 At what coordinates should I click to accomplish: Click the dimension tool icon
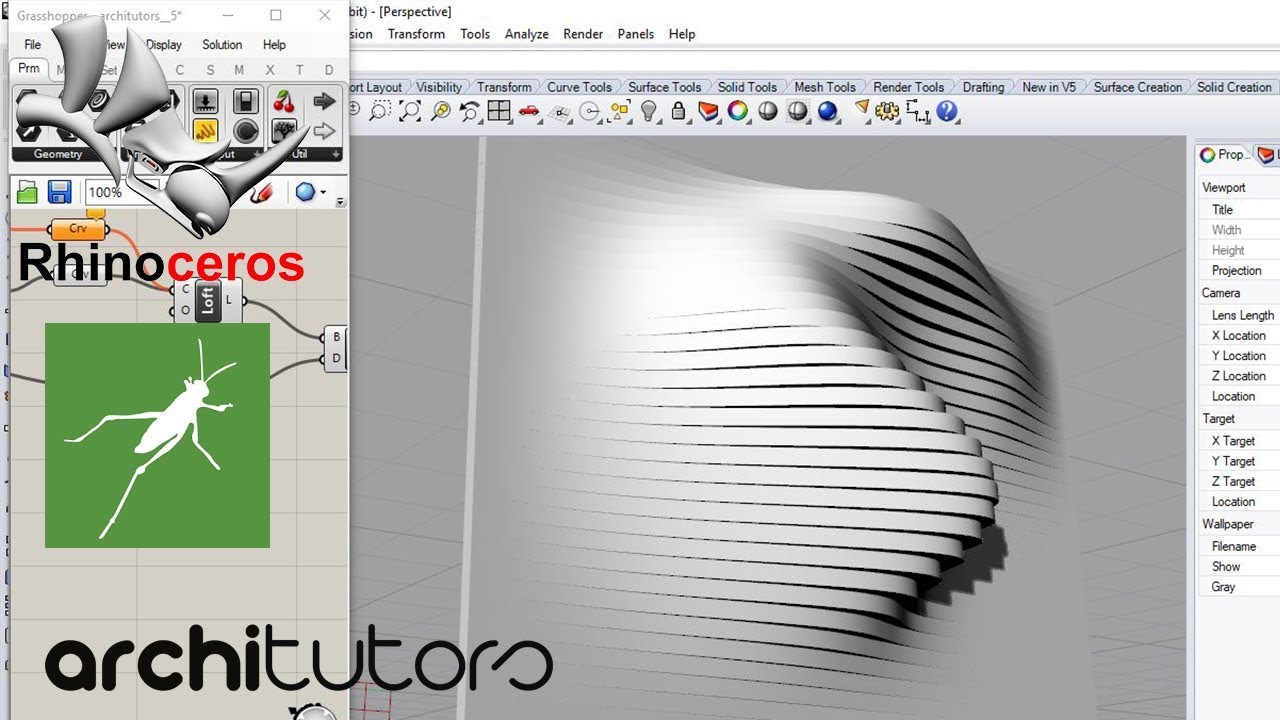pyautogui.click(x=917, y=111)
